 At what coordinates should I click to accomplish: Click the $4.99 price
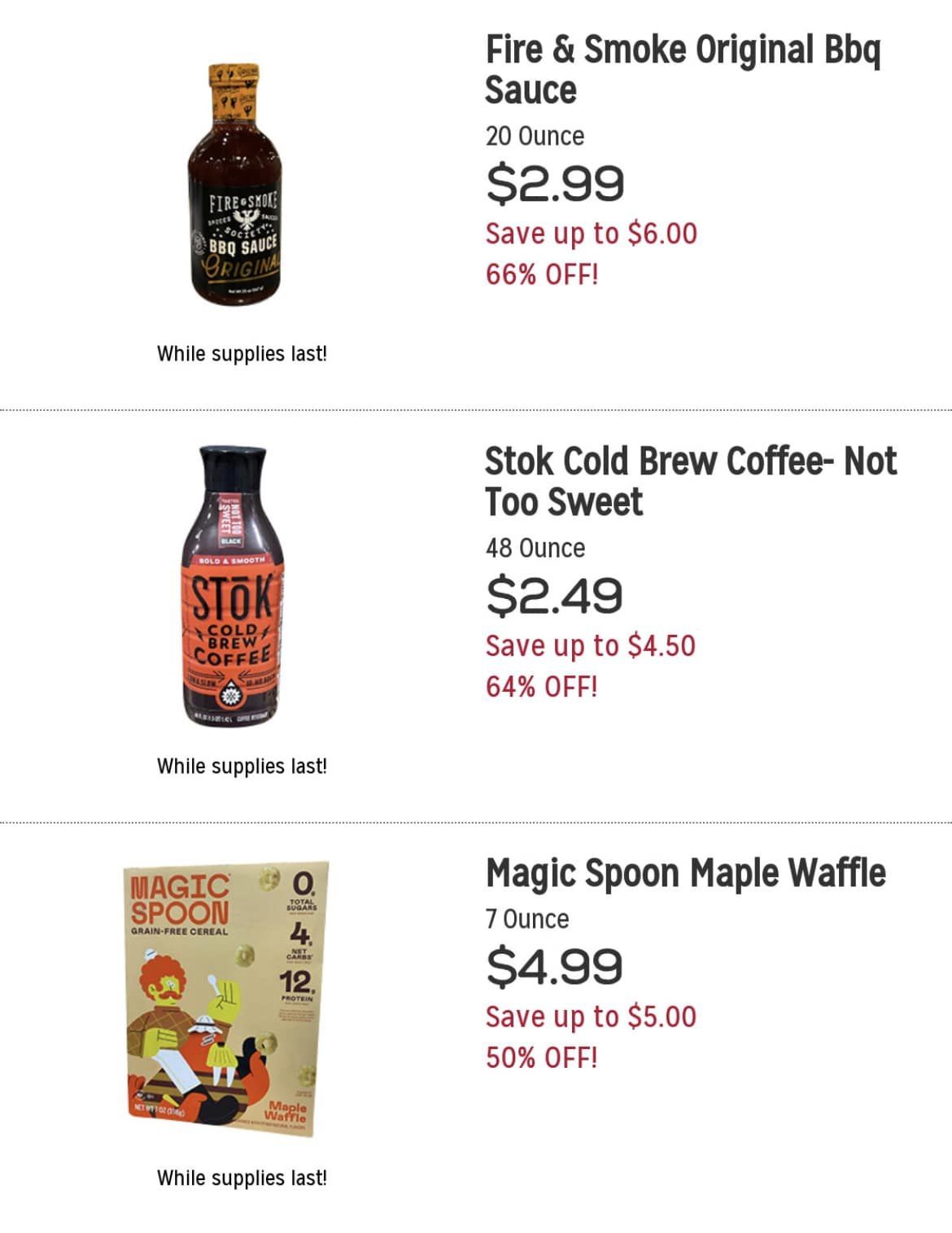(x=554, y=967)
